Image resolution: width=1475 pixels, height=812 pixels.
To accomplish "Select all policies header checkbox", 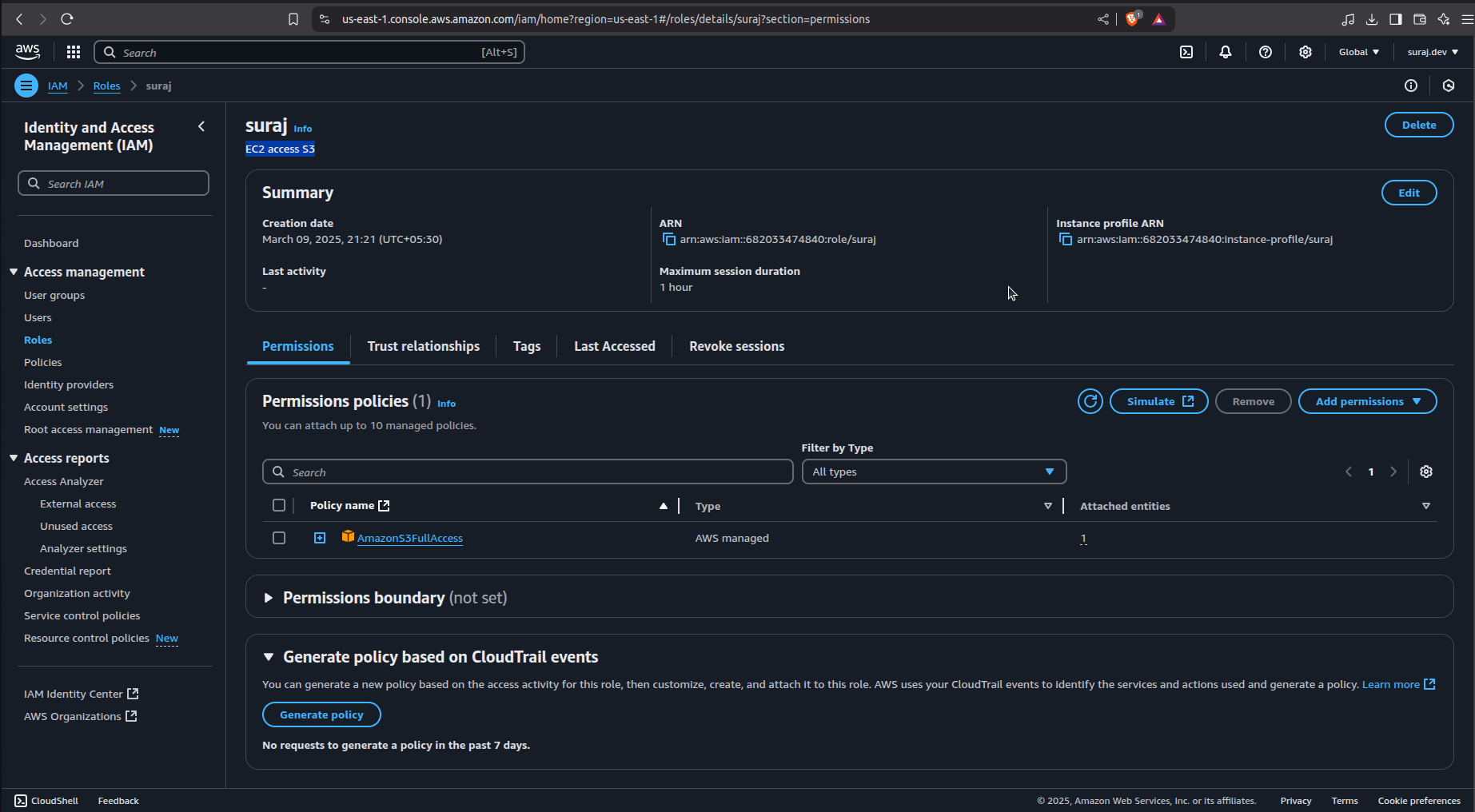I will pyautogui.click(x=279, y=505).
